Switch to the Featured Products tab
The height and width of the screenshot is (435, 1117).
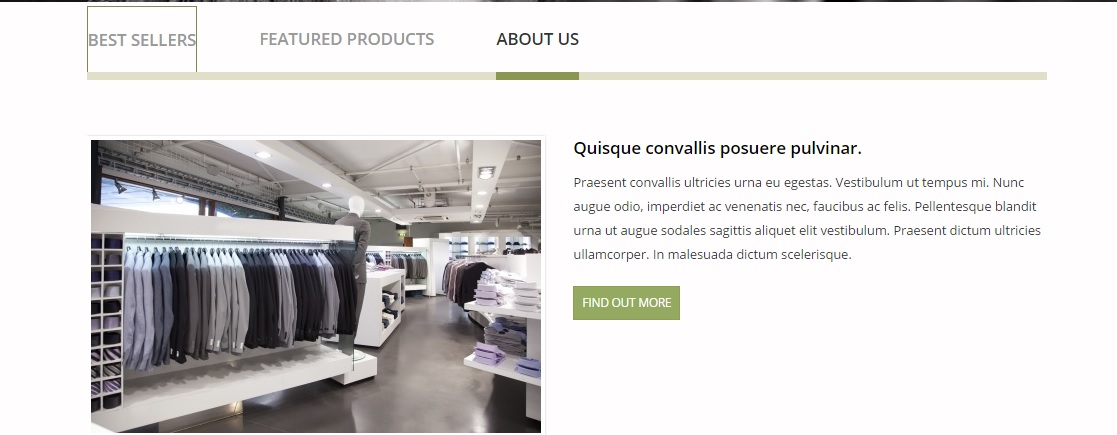346,39
